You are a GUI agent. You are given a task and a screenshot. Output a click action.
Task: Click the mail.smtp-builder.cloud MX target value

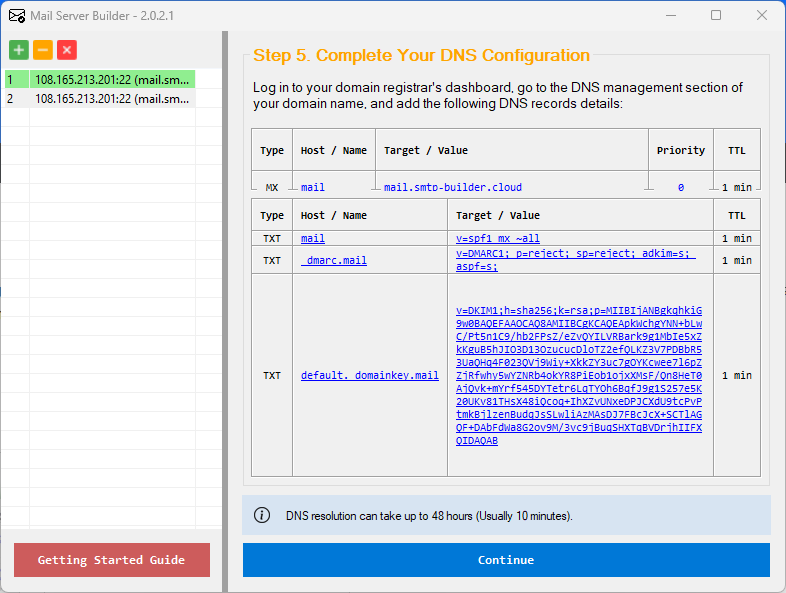click(x=452, y=187)
